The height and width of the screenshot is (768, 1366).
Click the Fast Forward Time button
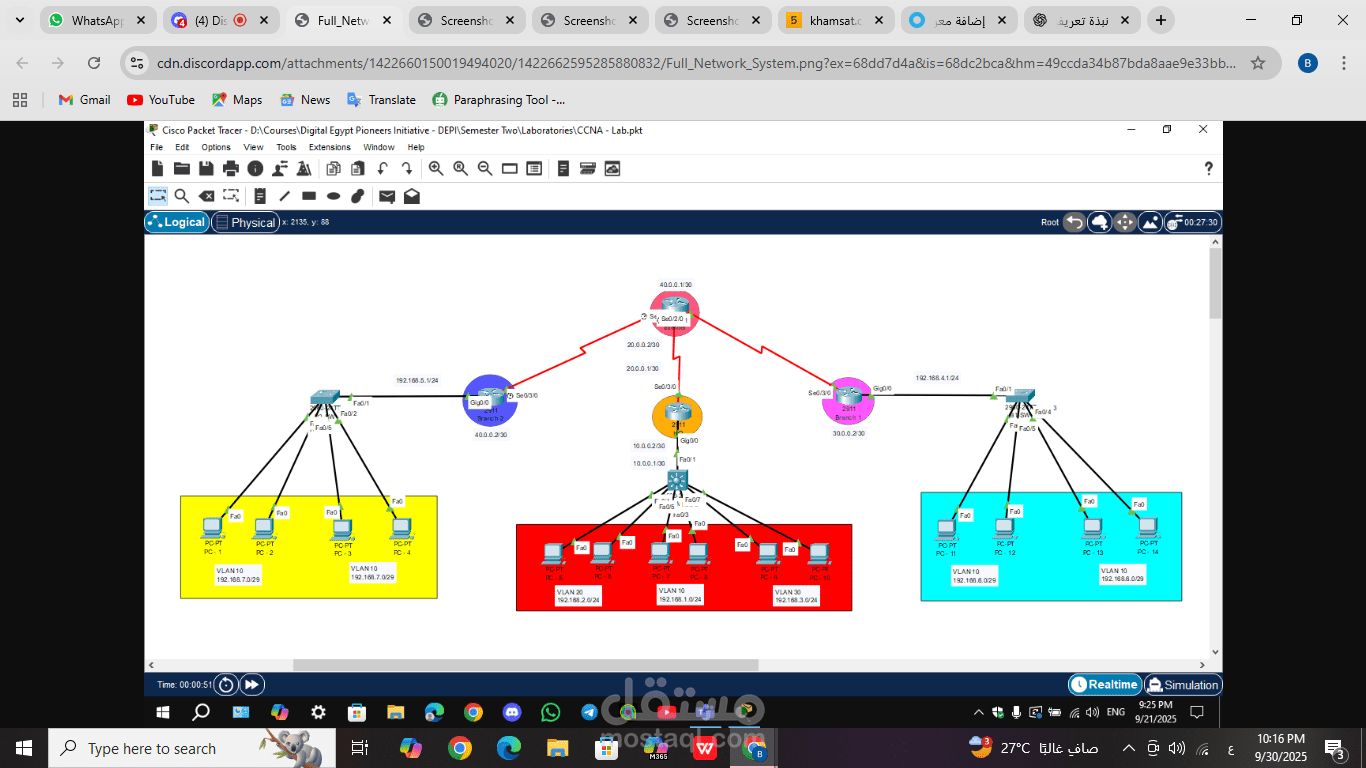[252, 685]
